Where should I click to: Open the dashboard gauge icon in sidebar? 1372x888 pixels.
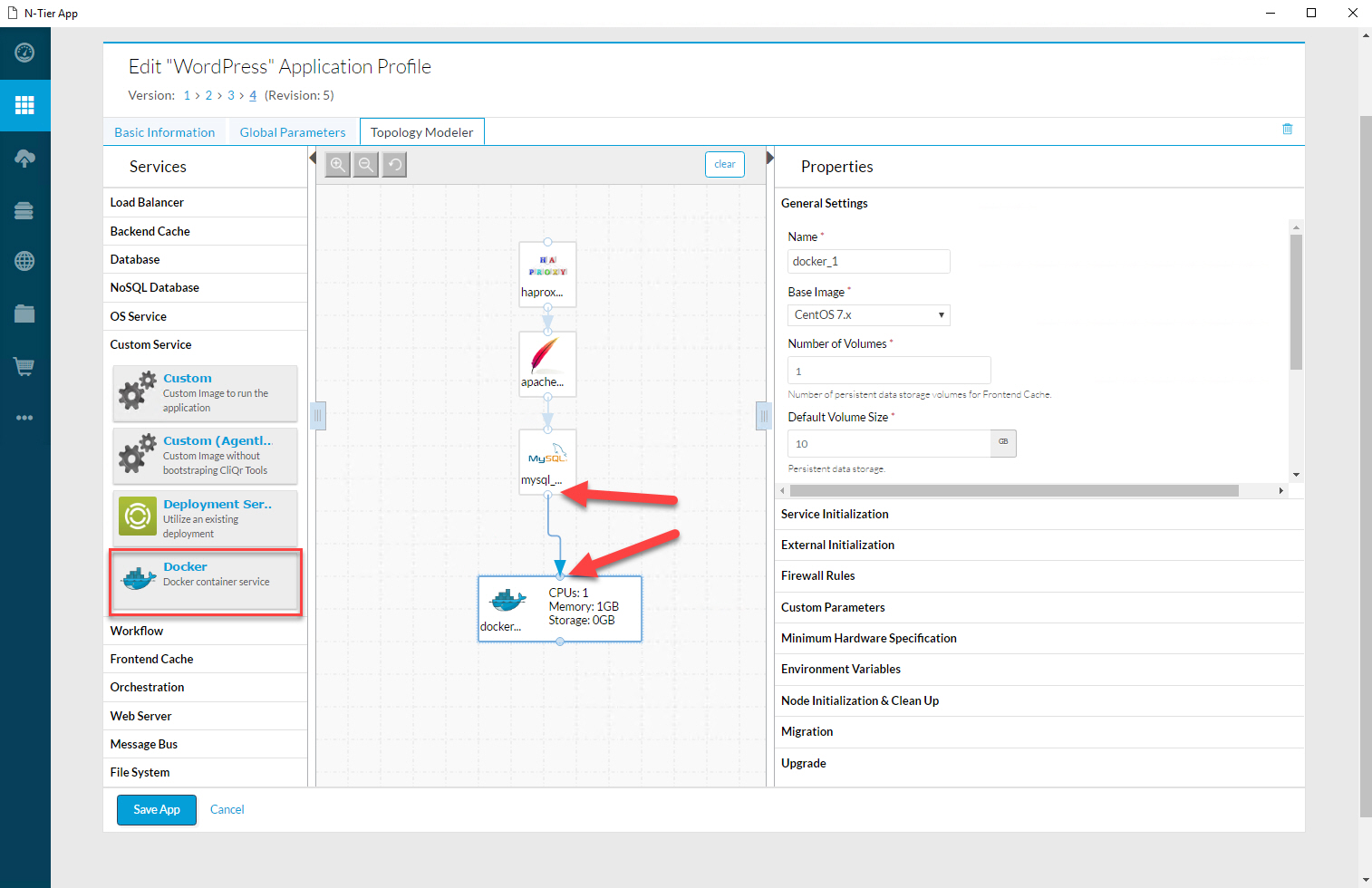click(24, 53)
